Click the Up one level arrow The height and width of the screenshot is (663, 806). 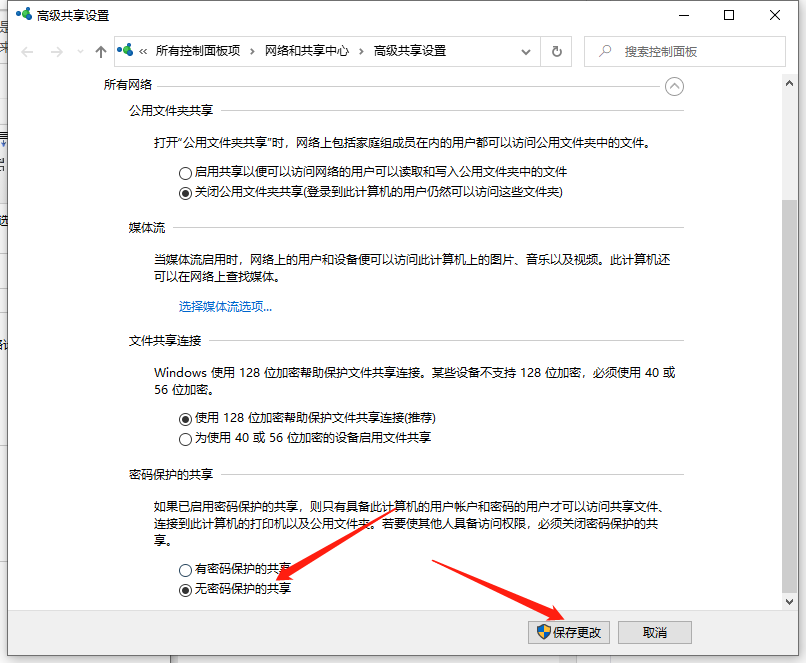click(x=100, y=51)
